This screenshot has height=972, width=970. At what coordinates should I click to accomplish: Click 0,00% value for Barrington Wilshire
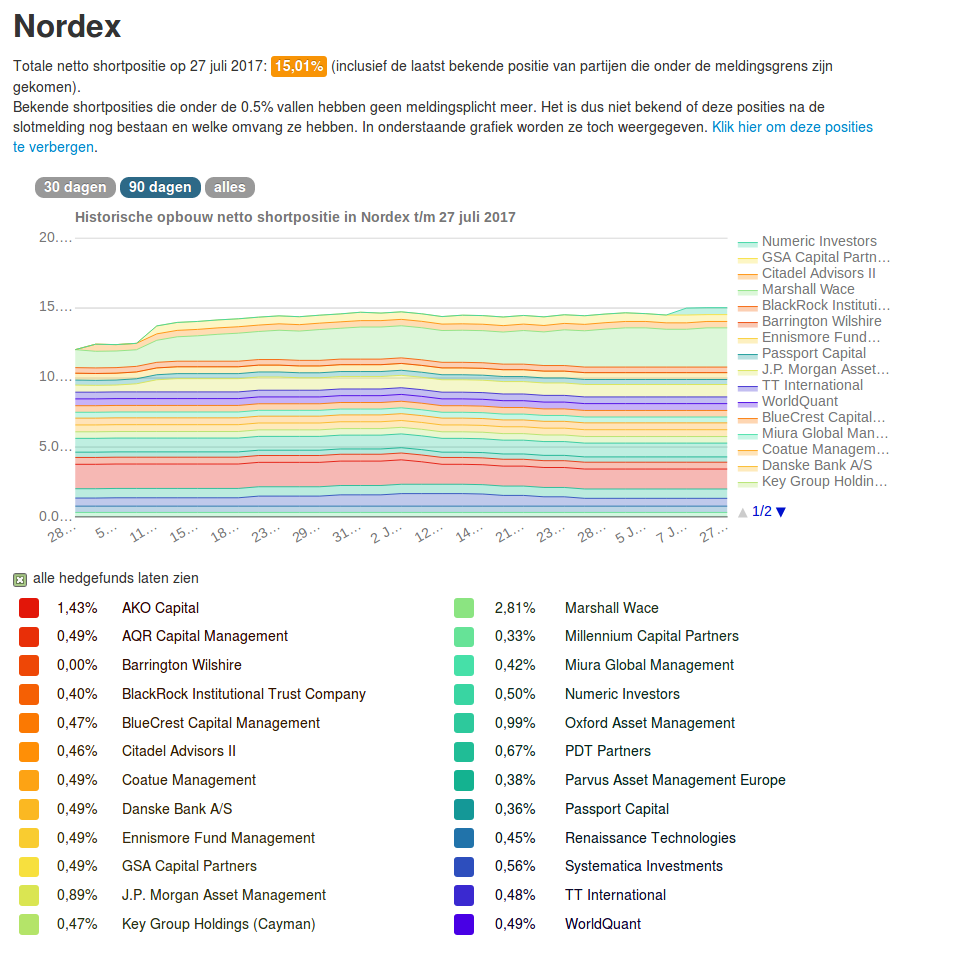77,665
